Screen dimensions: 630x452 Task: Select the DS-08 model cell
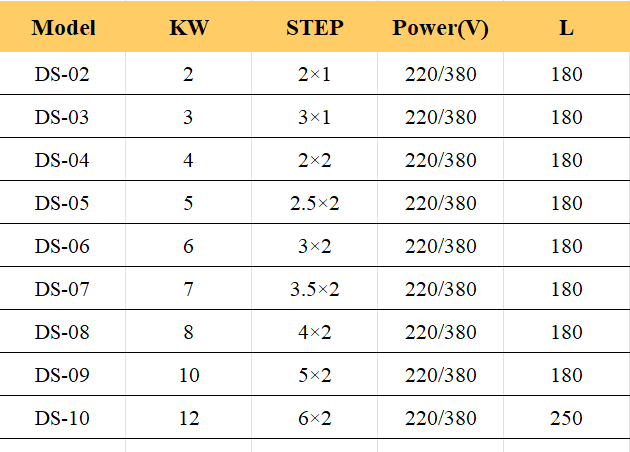63,332
